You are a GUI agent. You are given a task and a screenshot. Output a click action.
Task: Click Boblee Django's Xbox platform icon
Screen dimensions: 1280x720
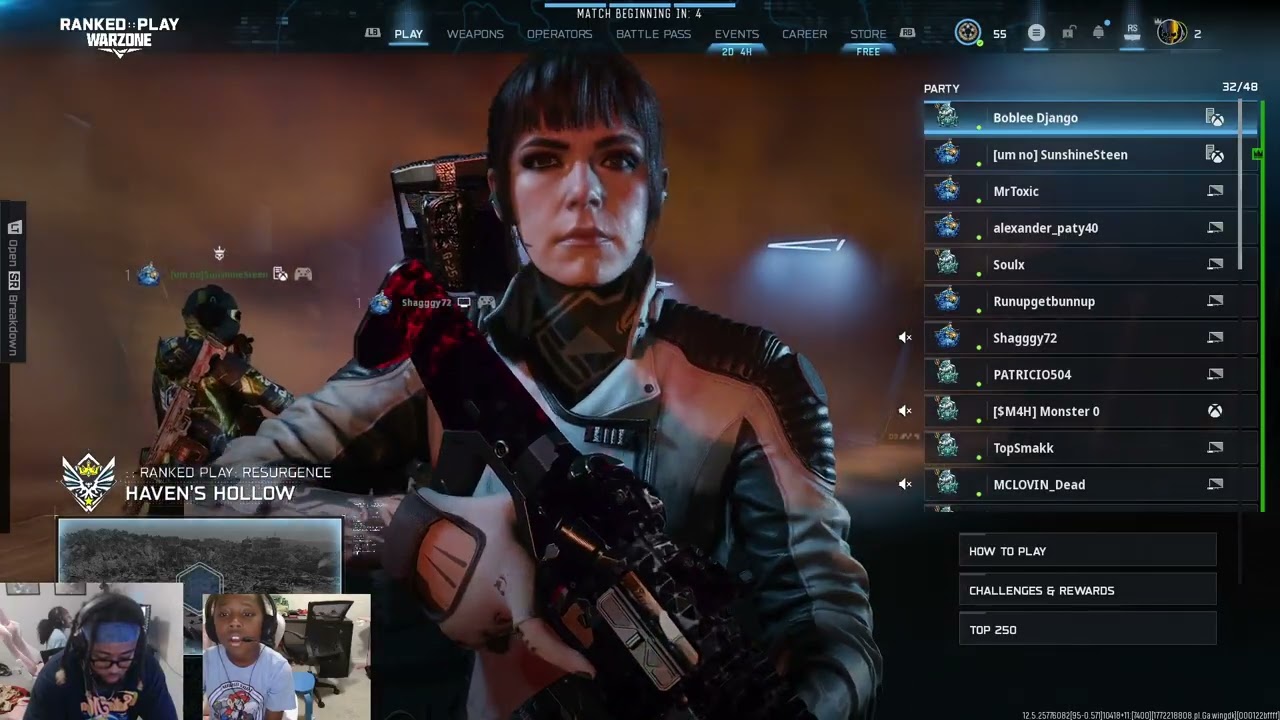pos(1214,118)
